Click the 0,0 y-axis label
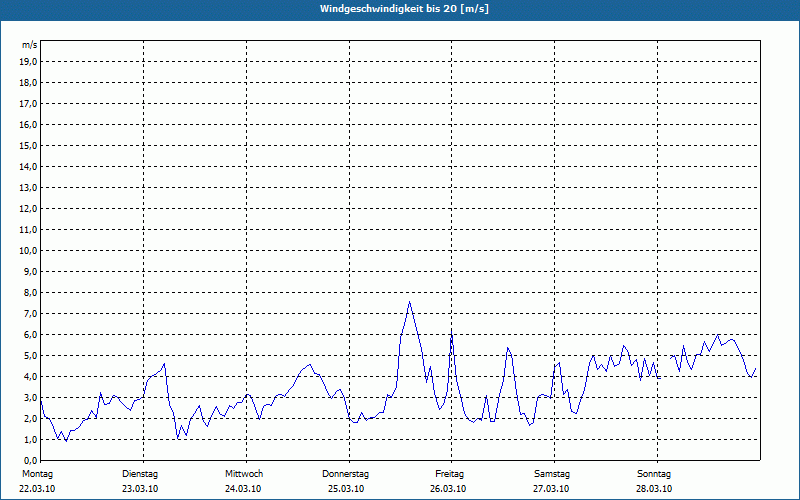 click(30, 460)
